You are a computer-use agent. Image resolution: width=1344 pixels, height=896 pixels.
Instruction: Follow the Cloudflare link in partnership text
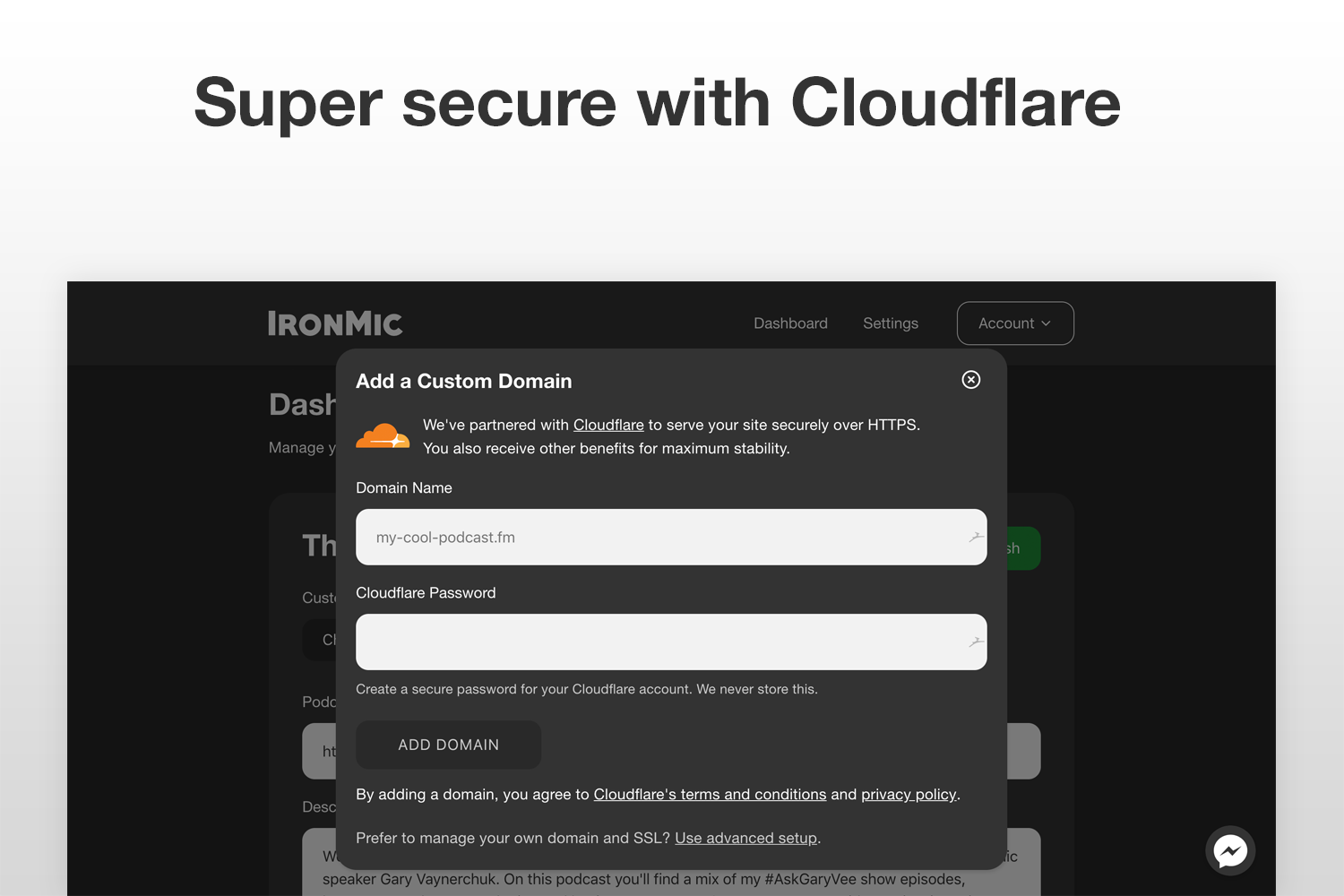[x=608, y=425]
